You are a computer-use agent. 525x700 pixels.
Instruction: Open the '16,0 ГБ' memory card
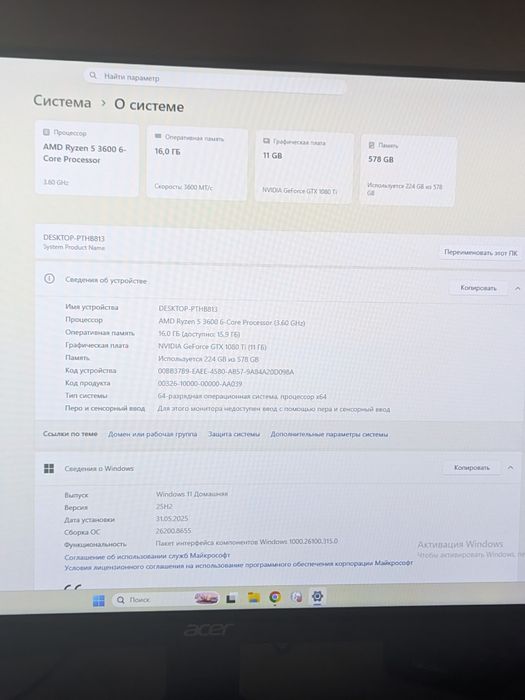pos(197,163)
